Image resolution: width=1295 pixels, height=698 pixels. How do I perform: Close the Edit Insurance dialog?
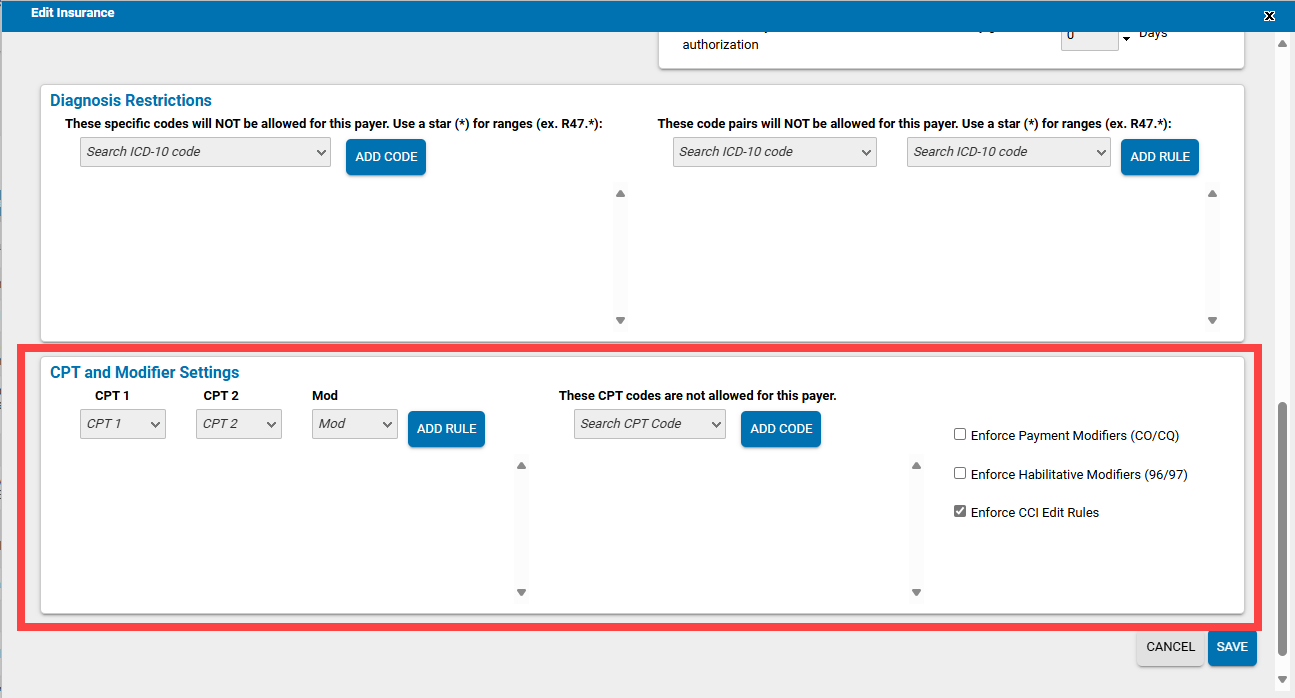coord(1268,15)
